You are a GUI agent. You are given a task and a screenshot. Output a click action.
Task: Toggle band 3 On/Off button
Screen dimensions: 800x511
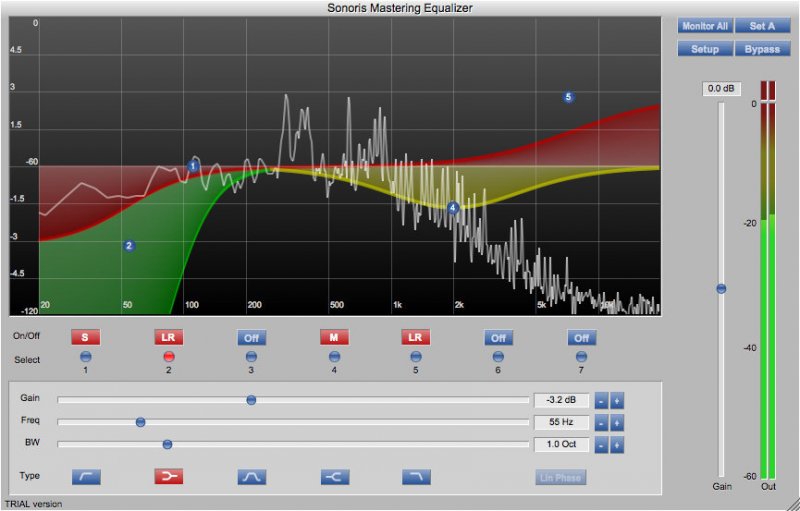(x=251, y=338)
